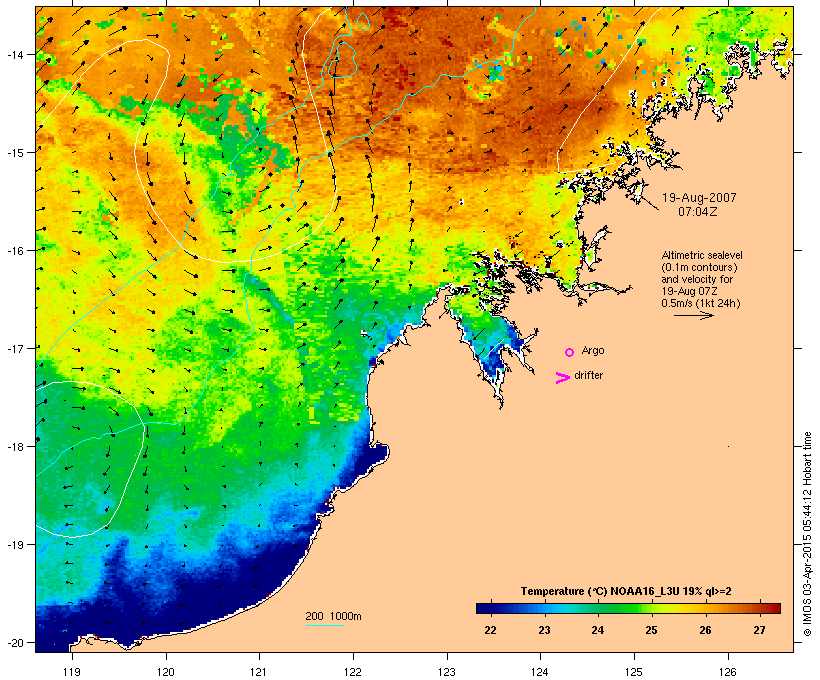Click the colorbar value 27

(759, 630)
